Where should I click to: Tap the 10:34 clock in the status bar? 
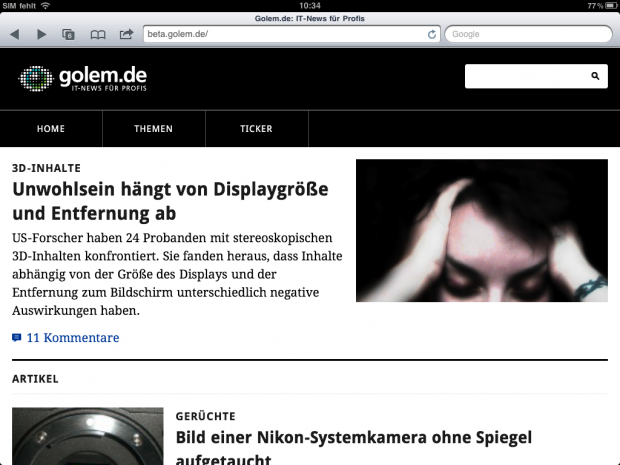coord(310,6)
